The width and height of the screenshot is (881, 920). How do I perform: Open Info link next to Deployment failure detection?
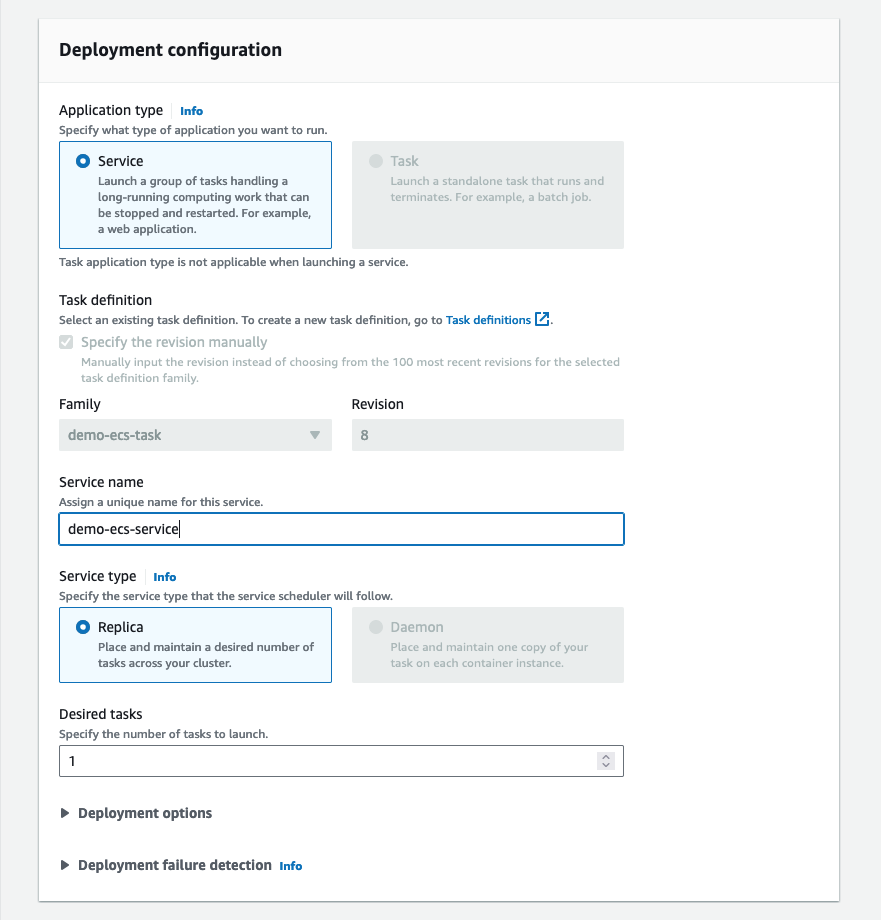coord(290,866)
